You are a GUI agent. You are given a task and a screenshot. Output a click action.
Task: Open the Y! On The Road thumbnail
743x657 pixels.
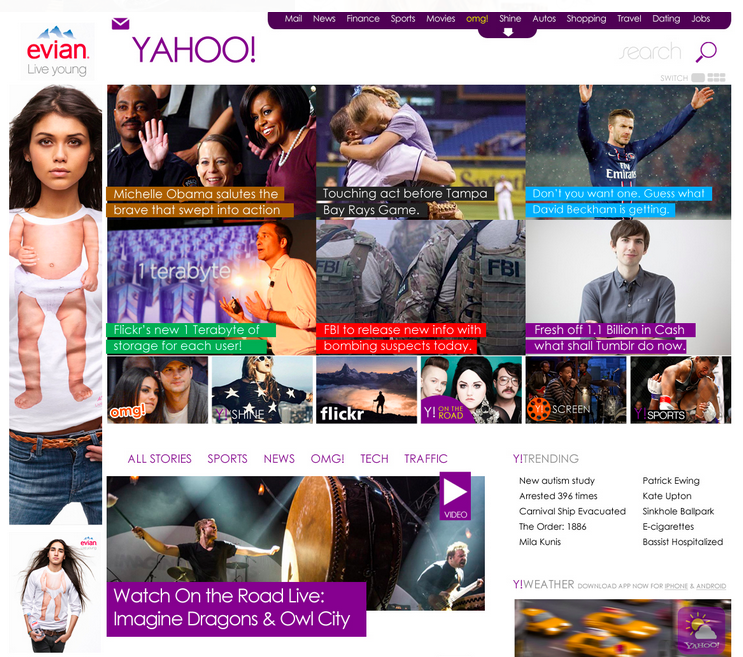pyautogui.click(x=471, y=390)
